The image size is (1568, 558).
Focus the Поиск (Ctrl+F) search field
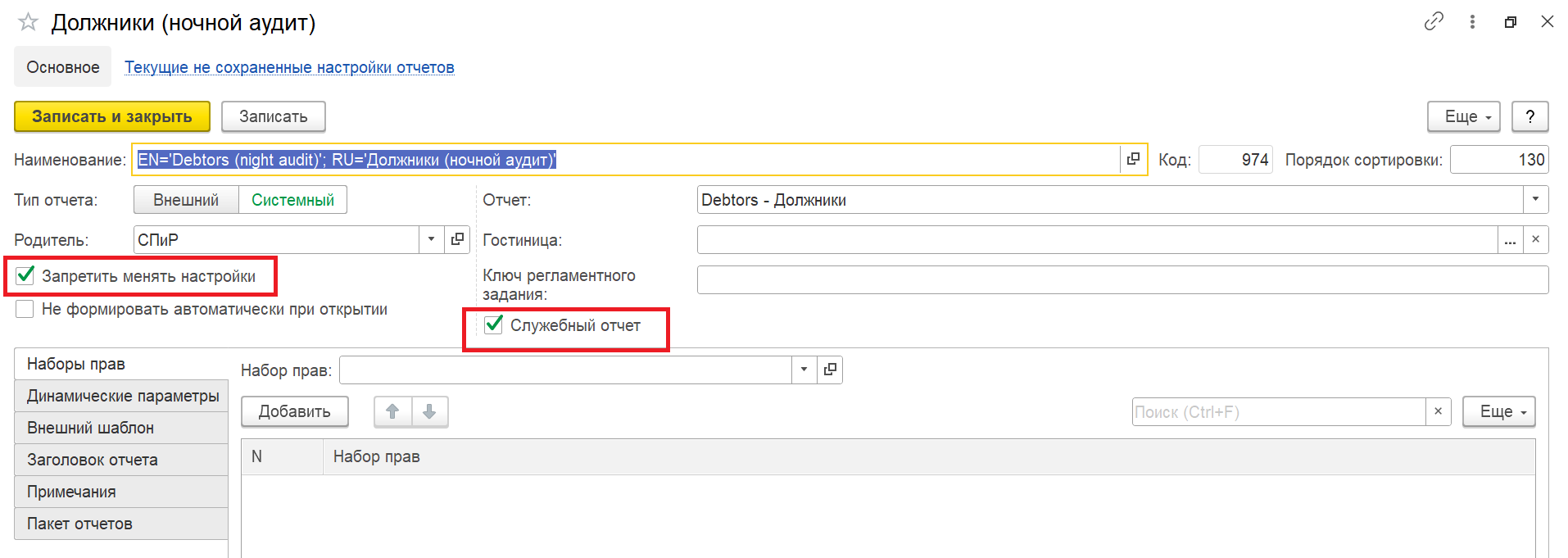coord(1279,411)
